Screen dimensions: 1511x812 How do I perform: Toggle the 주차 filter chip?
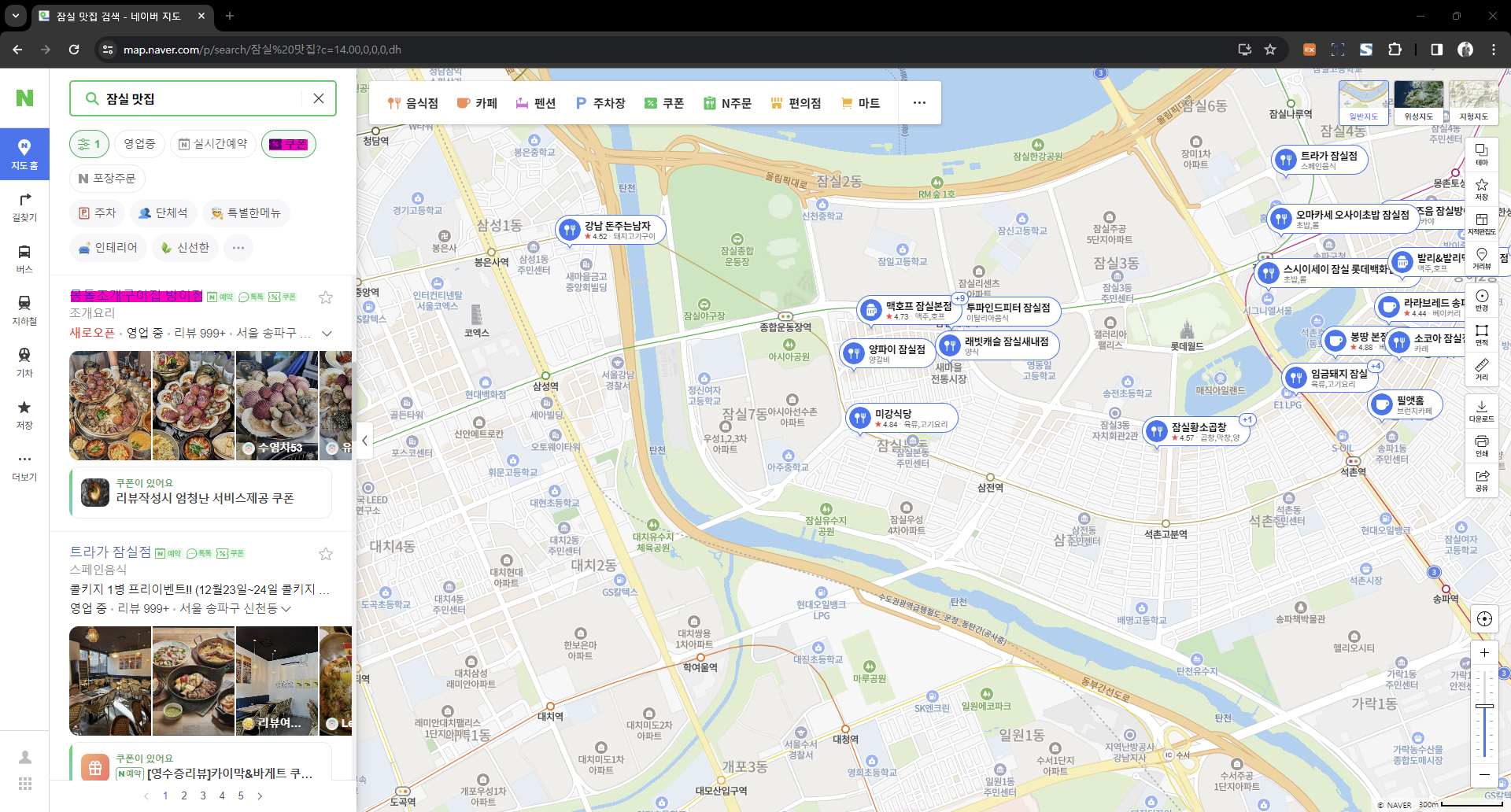(x=98, y=213)
